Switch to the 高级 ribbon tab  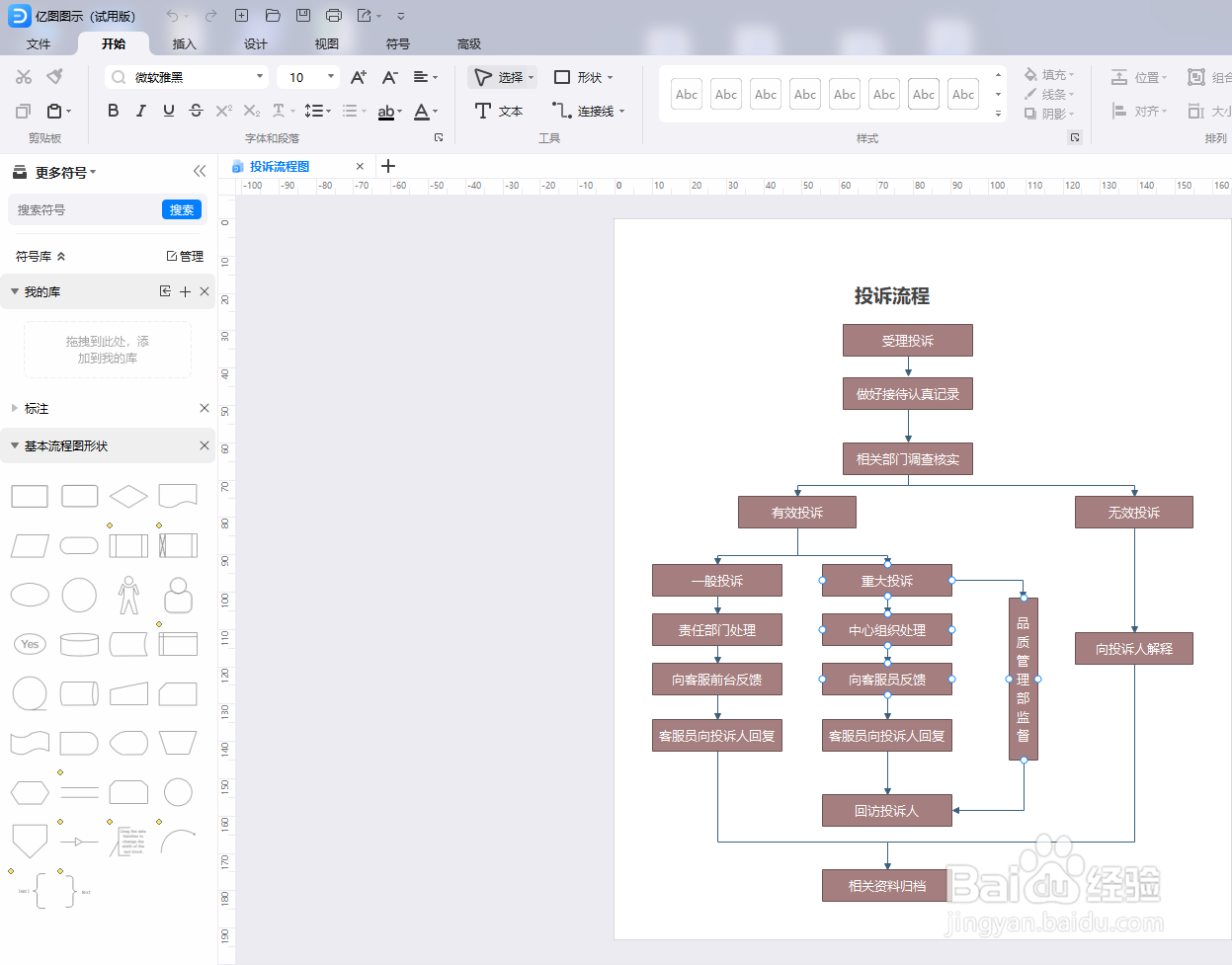[469, 43]
